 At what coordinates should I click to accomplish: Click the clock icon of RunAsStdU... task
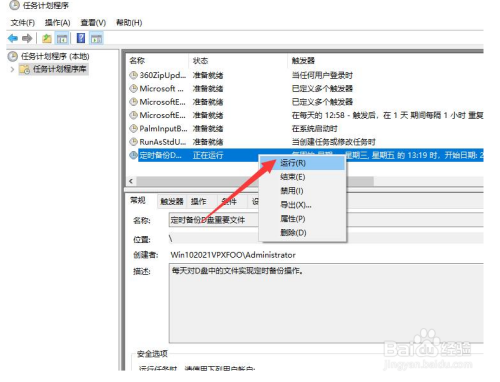pos(133,142)
